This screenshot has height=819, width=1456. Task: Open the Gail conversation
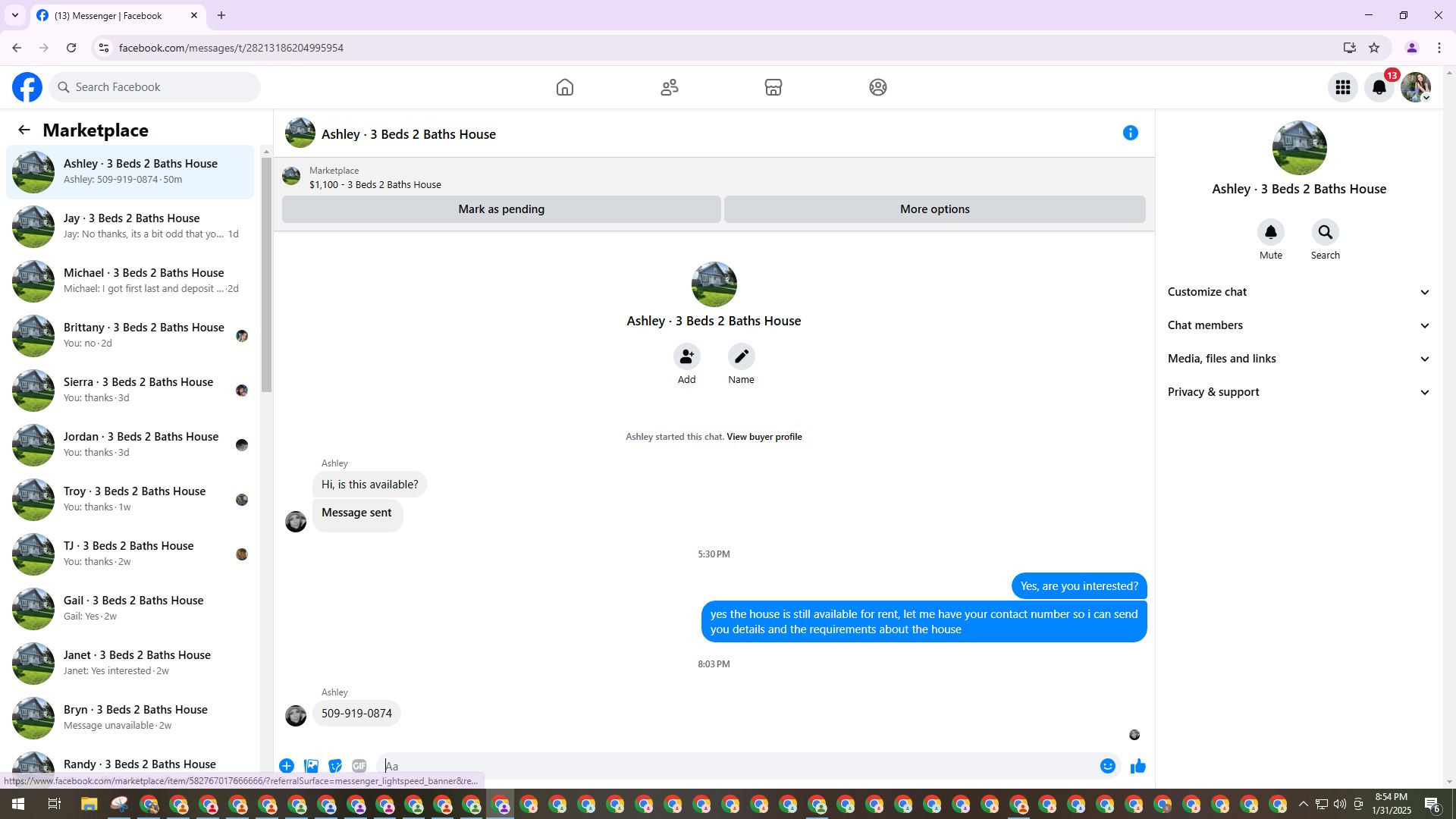coord(130,608)
